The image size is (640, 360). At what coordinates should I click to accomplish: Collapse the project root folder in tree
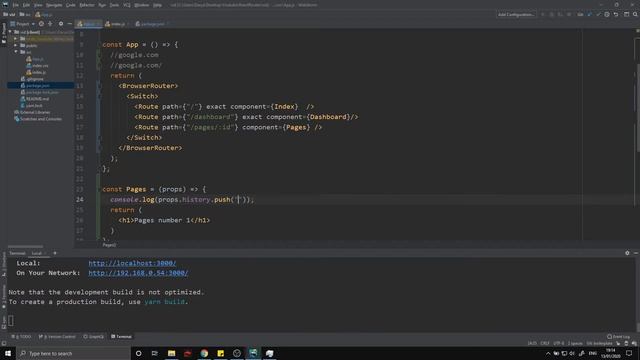tap(10, 32)
